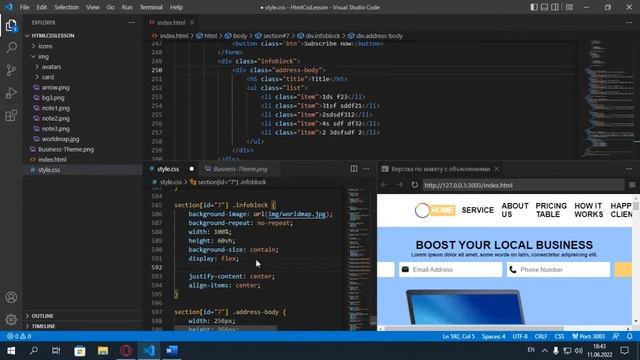Open more actions for style.css editor group
This screenshot has height=360, width=640.
coord(366,169)
